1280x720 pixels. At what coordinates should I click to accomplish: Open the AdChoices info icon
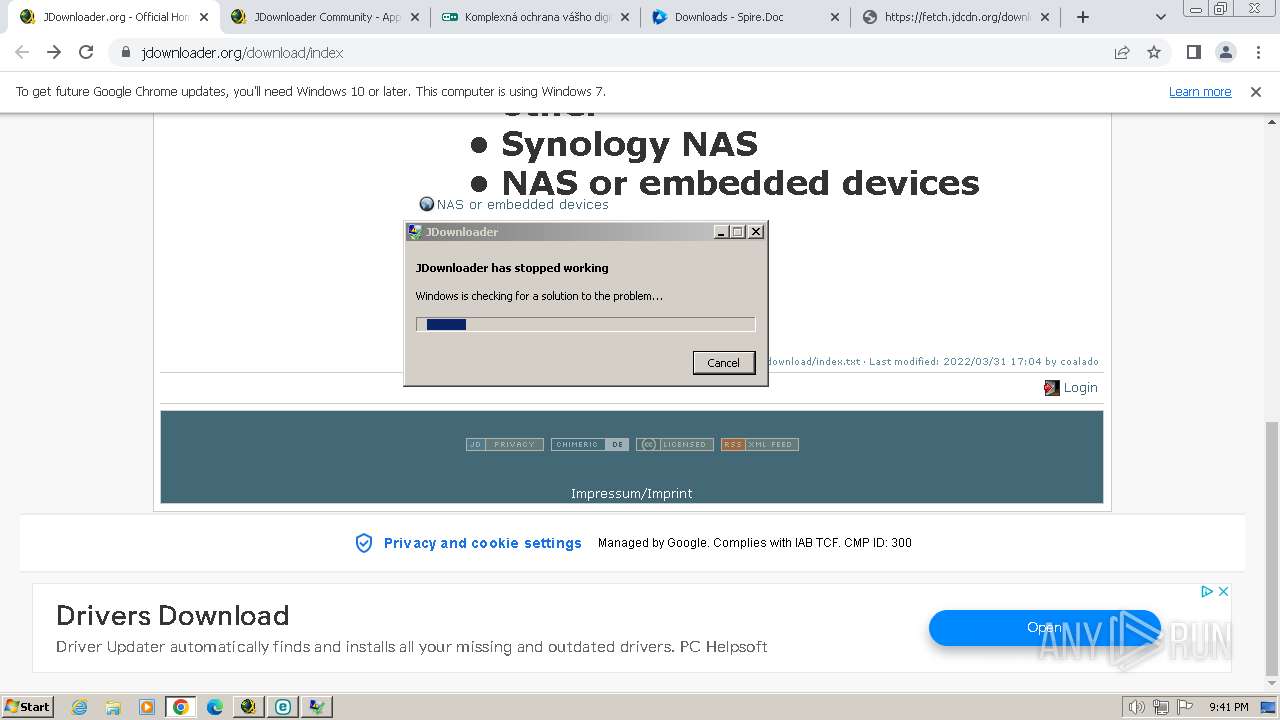click(1207, 592)
